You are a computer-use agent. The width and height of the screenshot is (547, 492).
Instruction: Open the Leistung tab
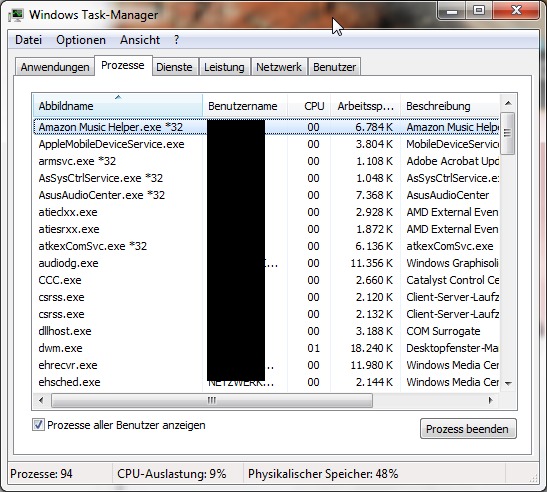pyautogui.click(x=224, y=67)
